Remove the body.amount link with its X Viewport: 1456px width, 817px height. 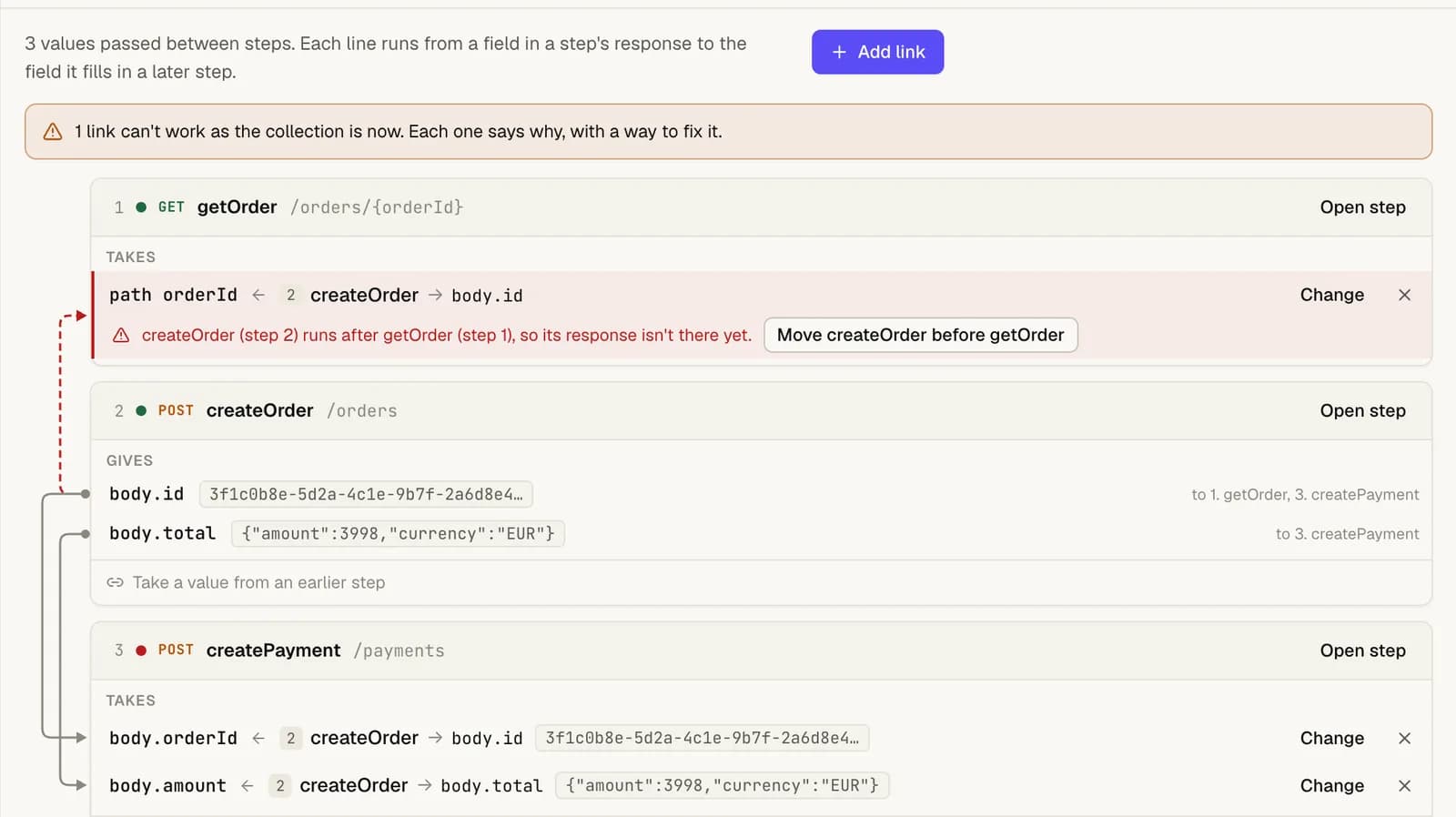[1404, 785]
